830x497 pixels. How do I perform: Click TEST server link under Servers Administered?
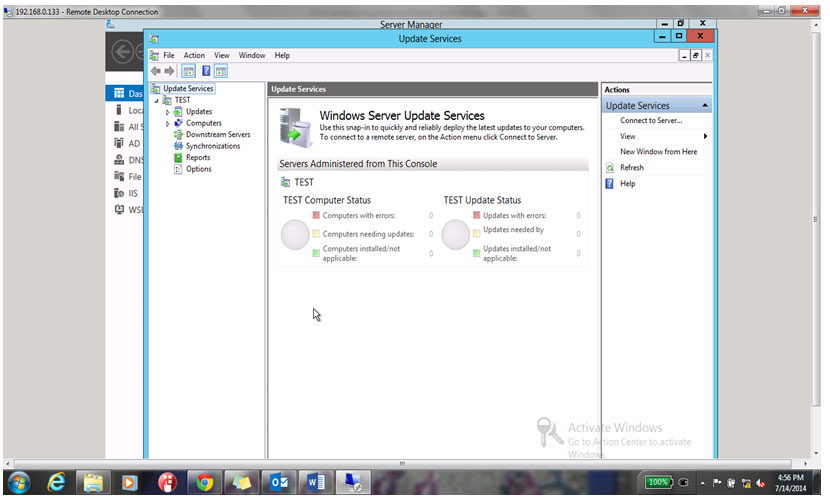coord(304,182)
